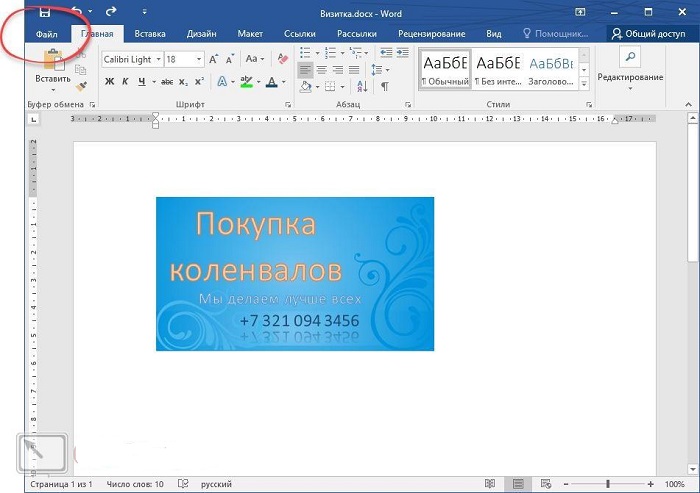
Task: Open the Aa change case dropdown
Action: pyautogui.click(x=255, y=59)
